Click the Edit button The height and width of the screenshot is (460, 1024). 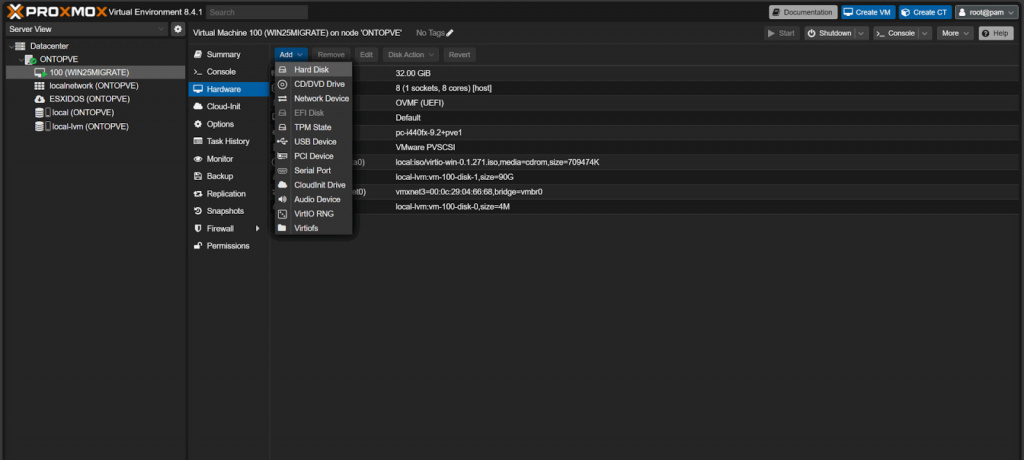[366, 54]
